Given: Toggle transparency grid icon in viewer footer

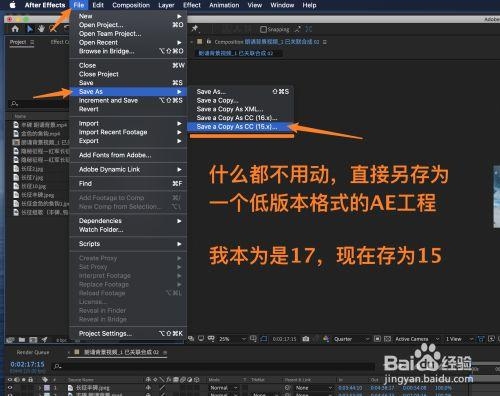Looking at the screenshot, I should click(x=387, y=339).
